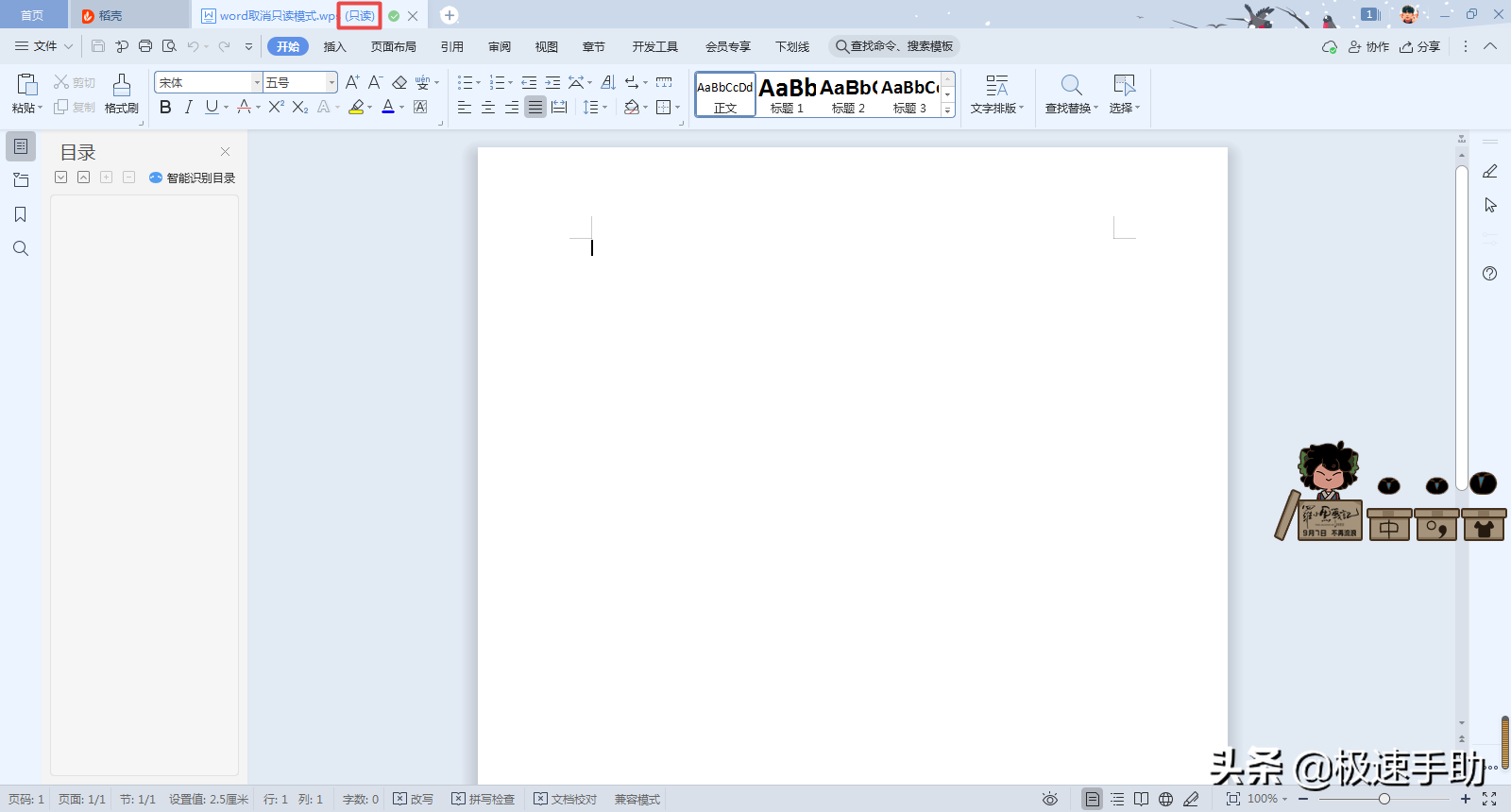Click the Paste (粘贴) clipboard icon
Viewport: 1511px width, 812px height.
tap(26, 85)
